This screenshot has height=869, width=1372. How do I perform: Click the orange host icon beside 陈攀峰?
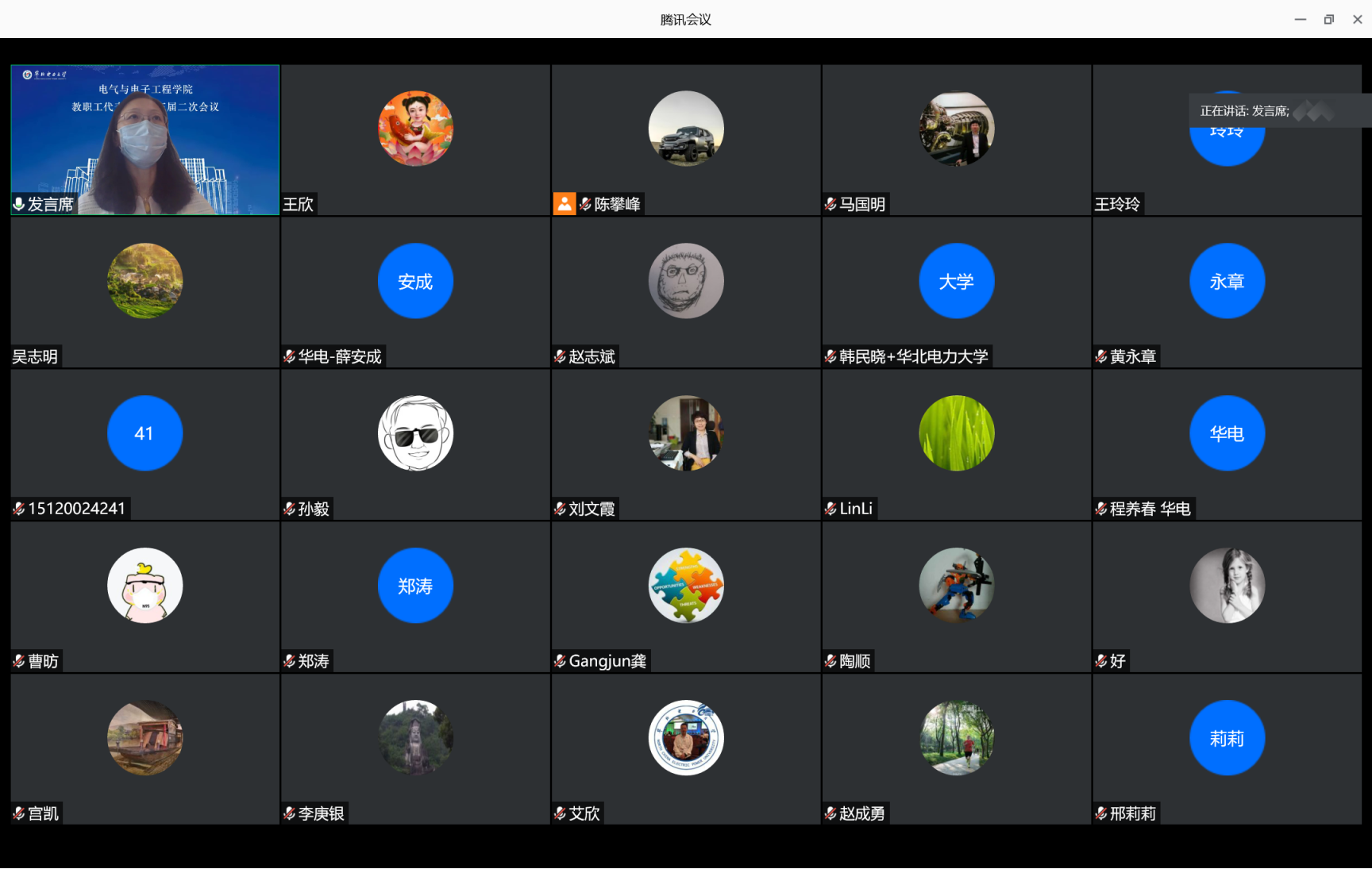[x=564, y=204]
